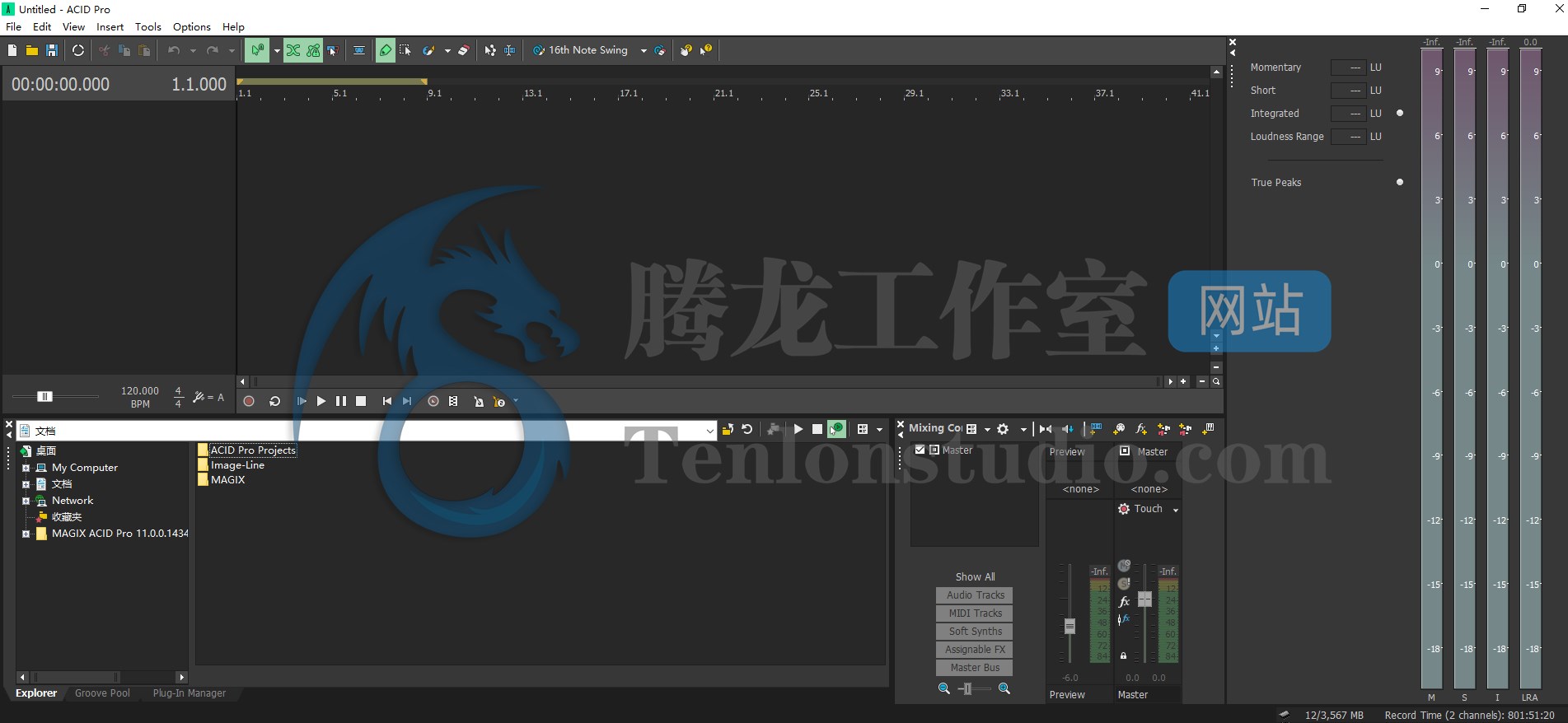1568x723 pixels.
Task: Click the Explorer up-one-level folder icon
Action: (x=728, y=429)
